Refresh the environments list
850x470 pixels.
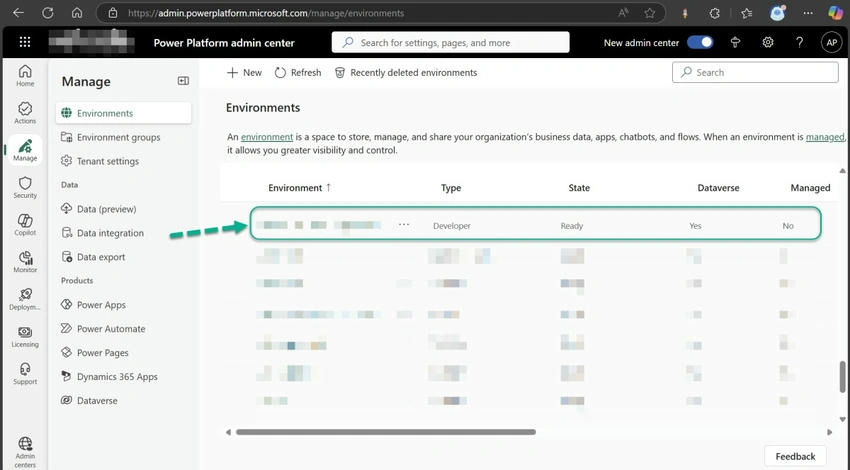click(298, 73)
